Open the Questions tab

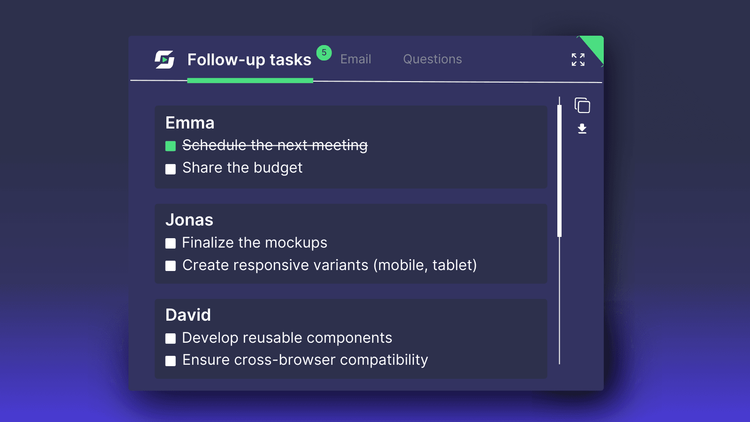[x=432, y=59]
